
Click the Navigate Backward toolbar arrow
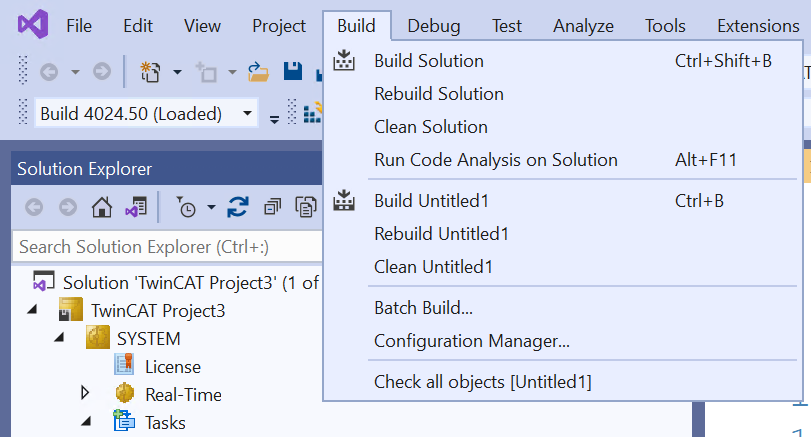[49, 71]
